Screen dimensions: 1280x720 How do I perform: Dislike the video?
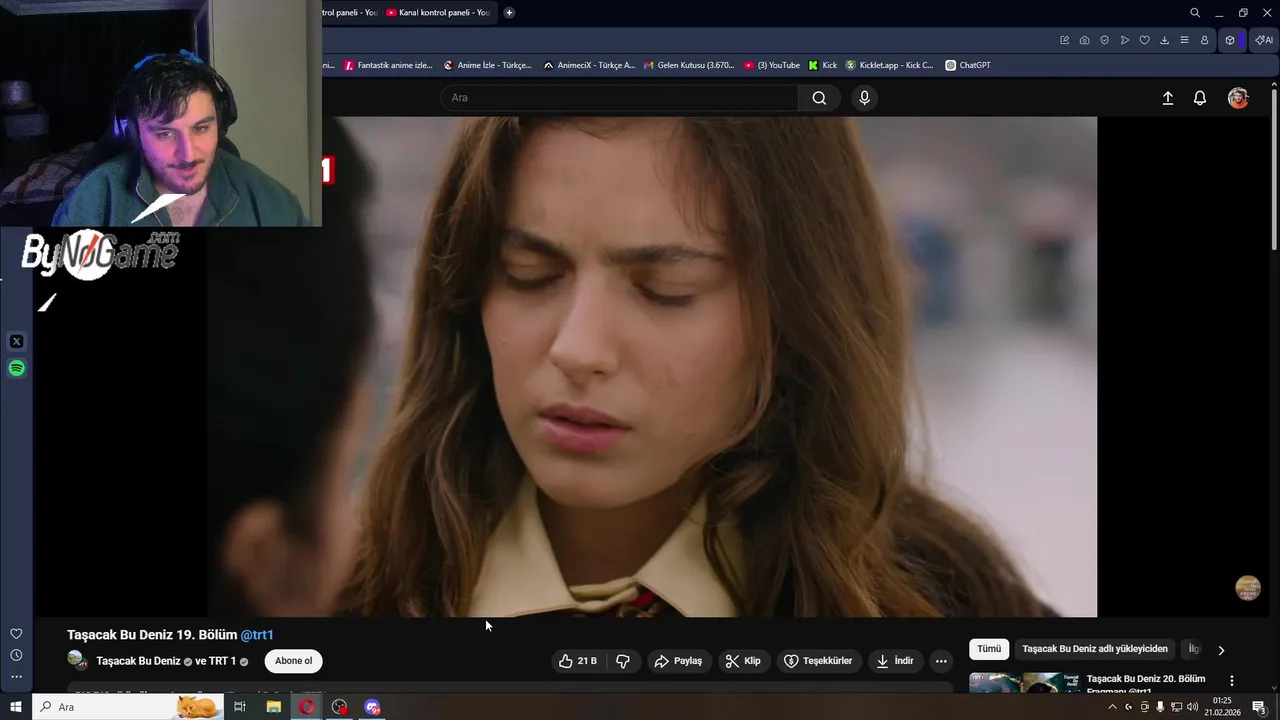[x=623, y=661]
